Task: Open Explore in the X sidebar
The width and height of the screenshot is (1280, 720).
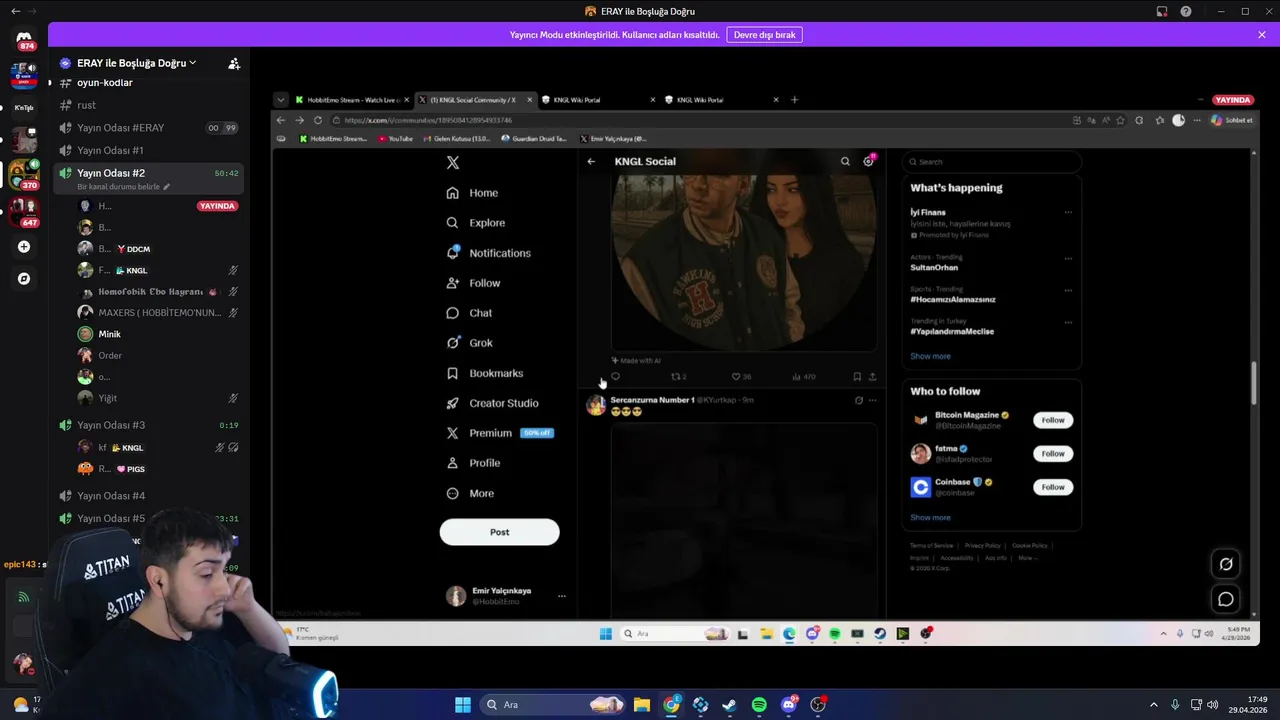Action: tap(477, 223)
